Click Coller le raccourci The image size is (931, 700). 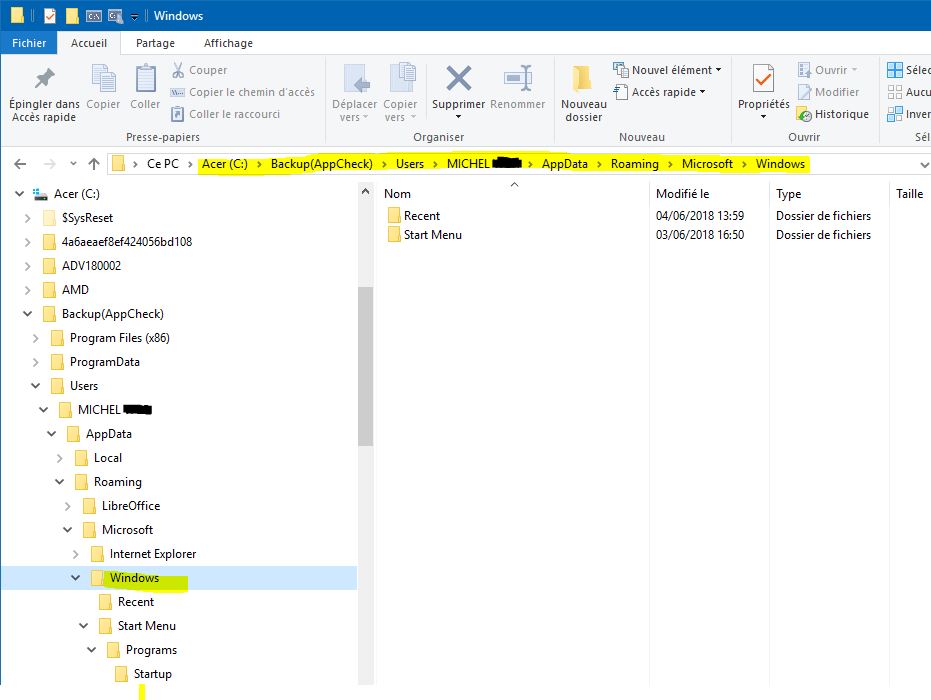(x=226, y=114)
